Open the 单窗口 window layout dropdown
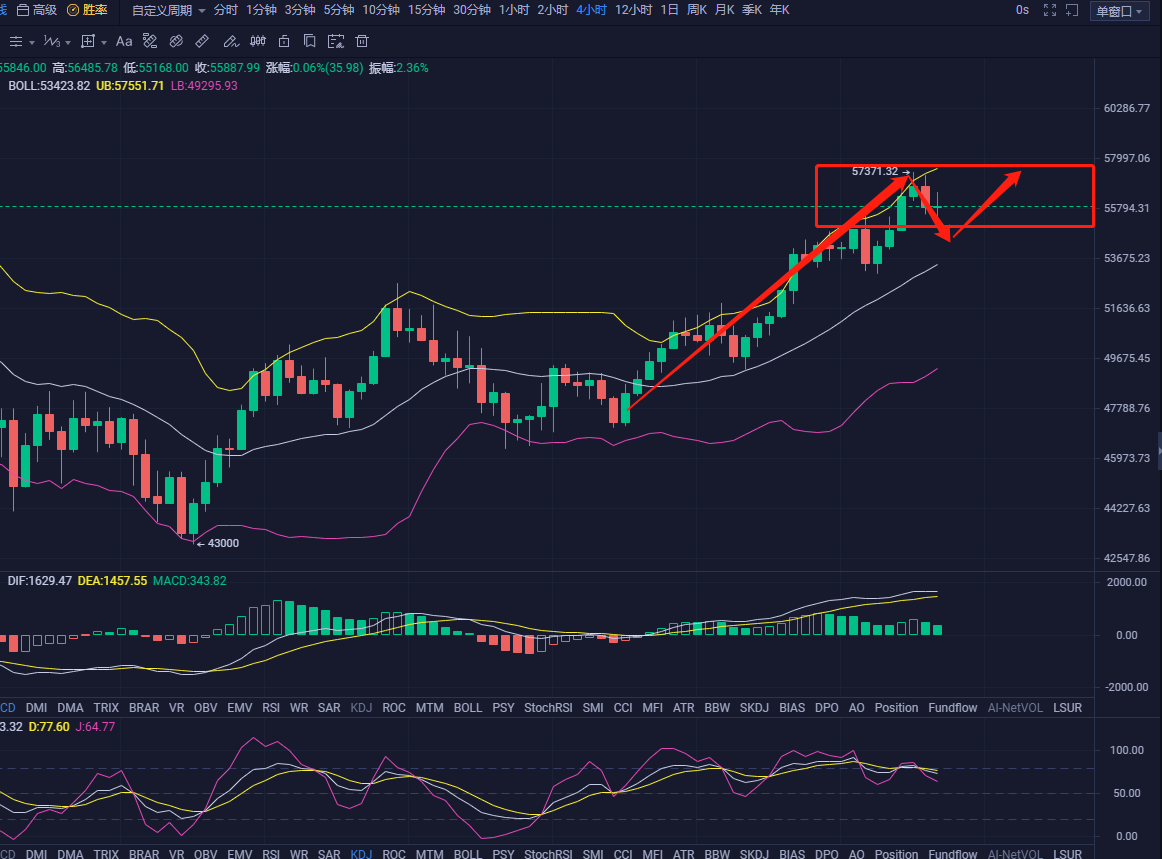The image size is (1162, 859). pos(1119,11)
